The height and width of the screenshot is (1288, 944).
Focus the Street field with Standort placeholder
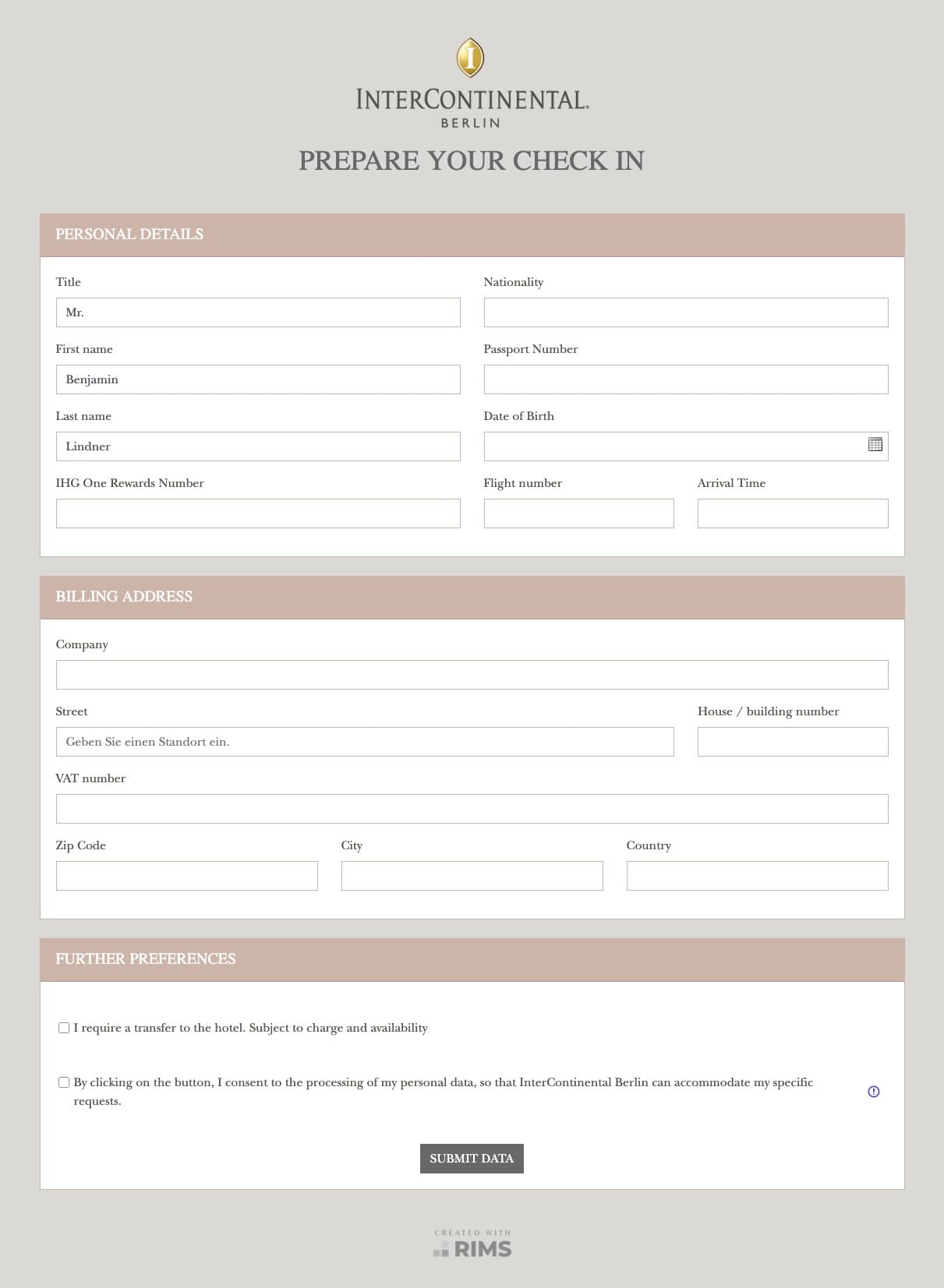[x=365, y=742]
